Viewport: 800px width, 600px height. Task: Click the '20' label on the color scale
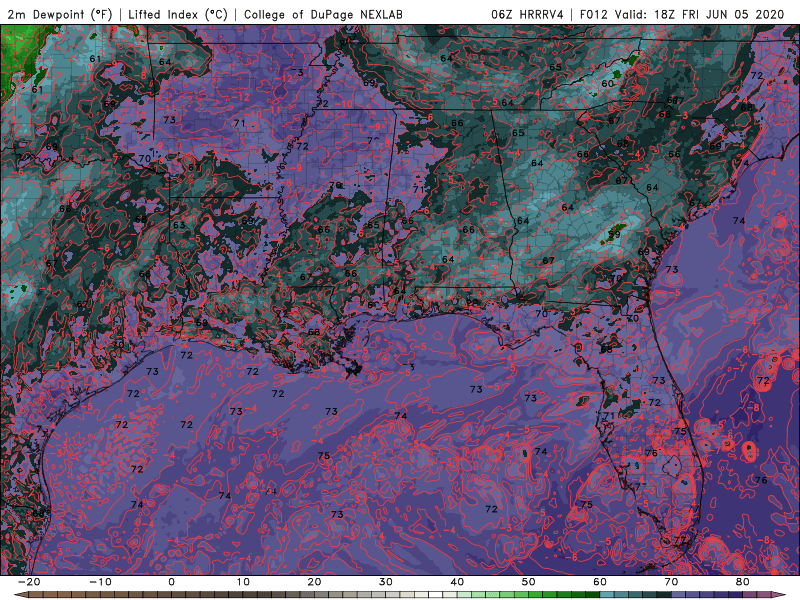(x=314, y=582)
